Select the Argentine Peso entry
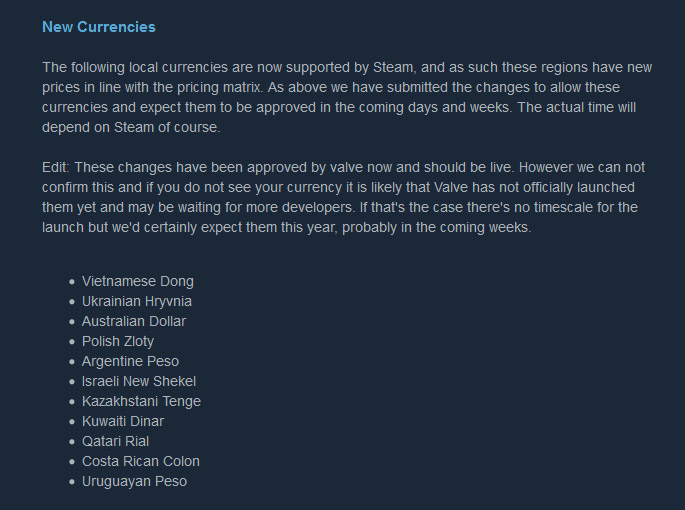Screen dimensions: 685x510 click(x=130, y=361)
